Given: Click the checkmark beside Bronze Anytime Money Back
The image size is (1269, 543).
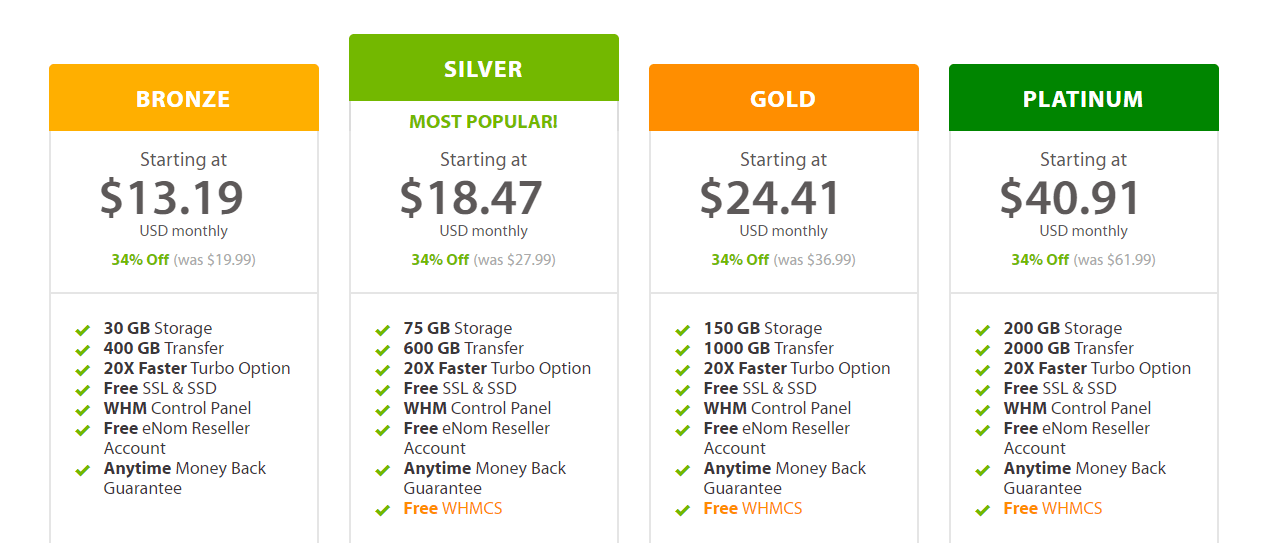Looking at the screenshot, I should click(83, 470).
